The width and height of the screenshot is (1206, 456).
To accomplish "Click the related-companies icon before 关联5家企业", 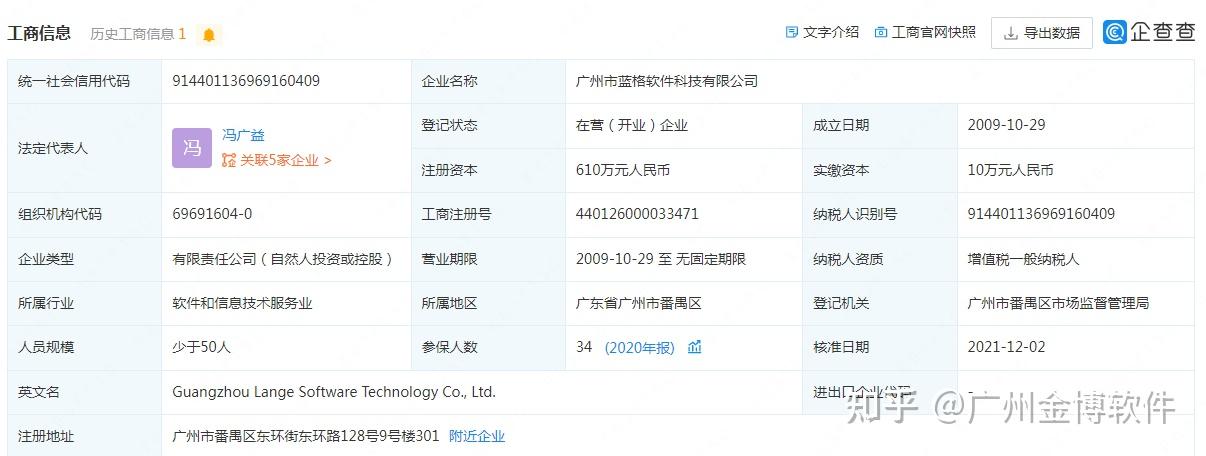I will (x=229, y=160).
